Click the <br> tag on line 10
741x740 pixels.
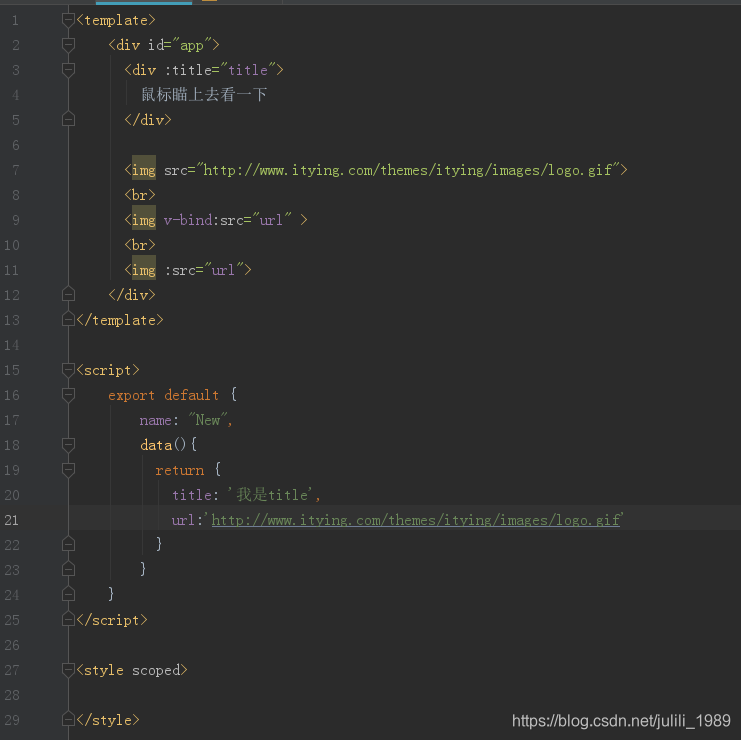pyautogui.click(x=140, y=245)
